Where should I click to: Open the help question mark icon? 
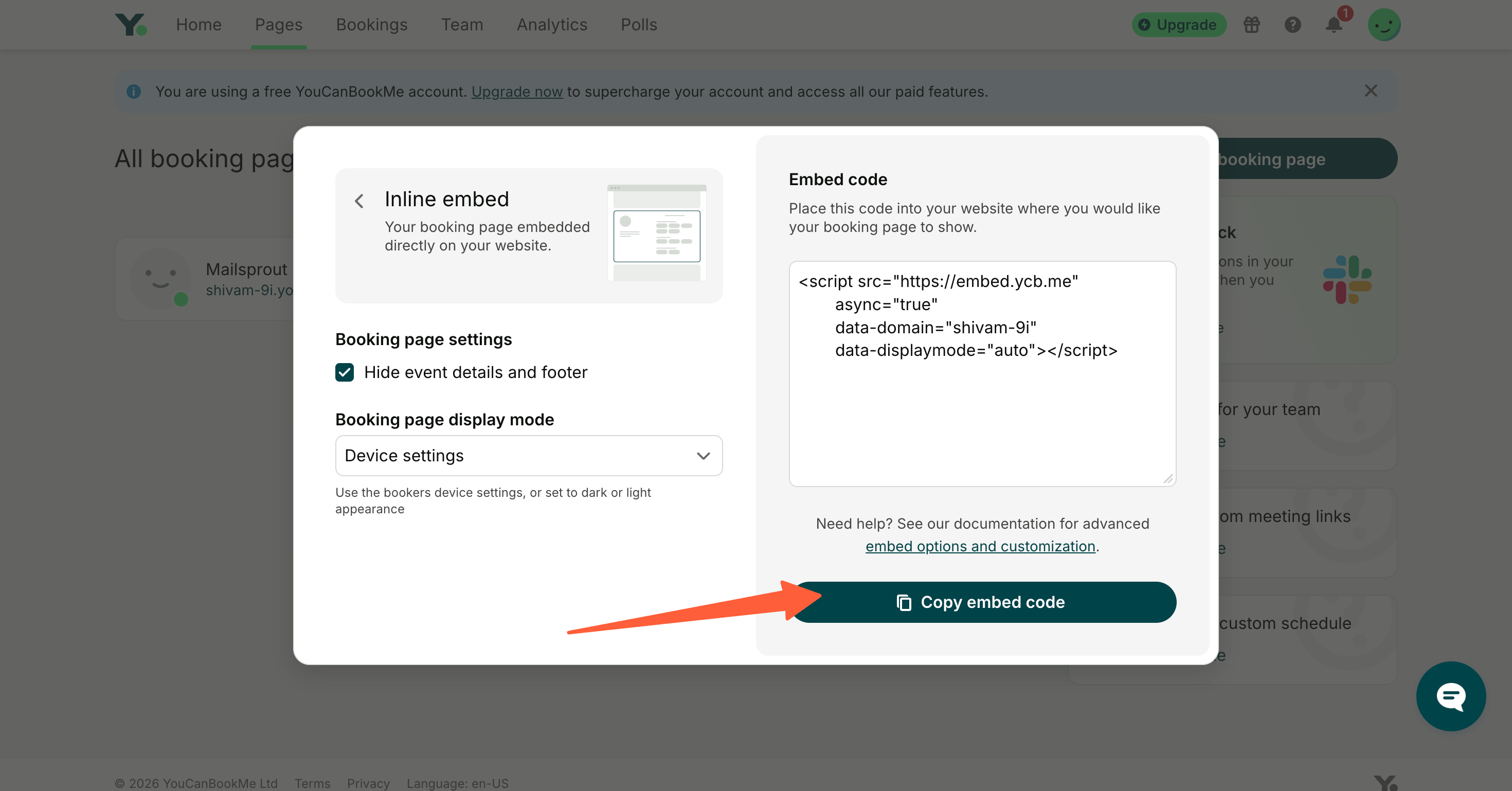point(1292,25)
